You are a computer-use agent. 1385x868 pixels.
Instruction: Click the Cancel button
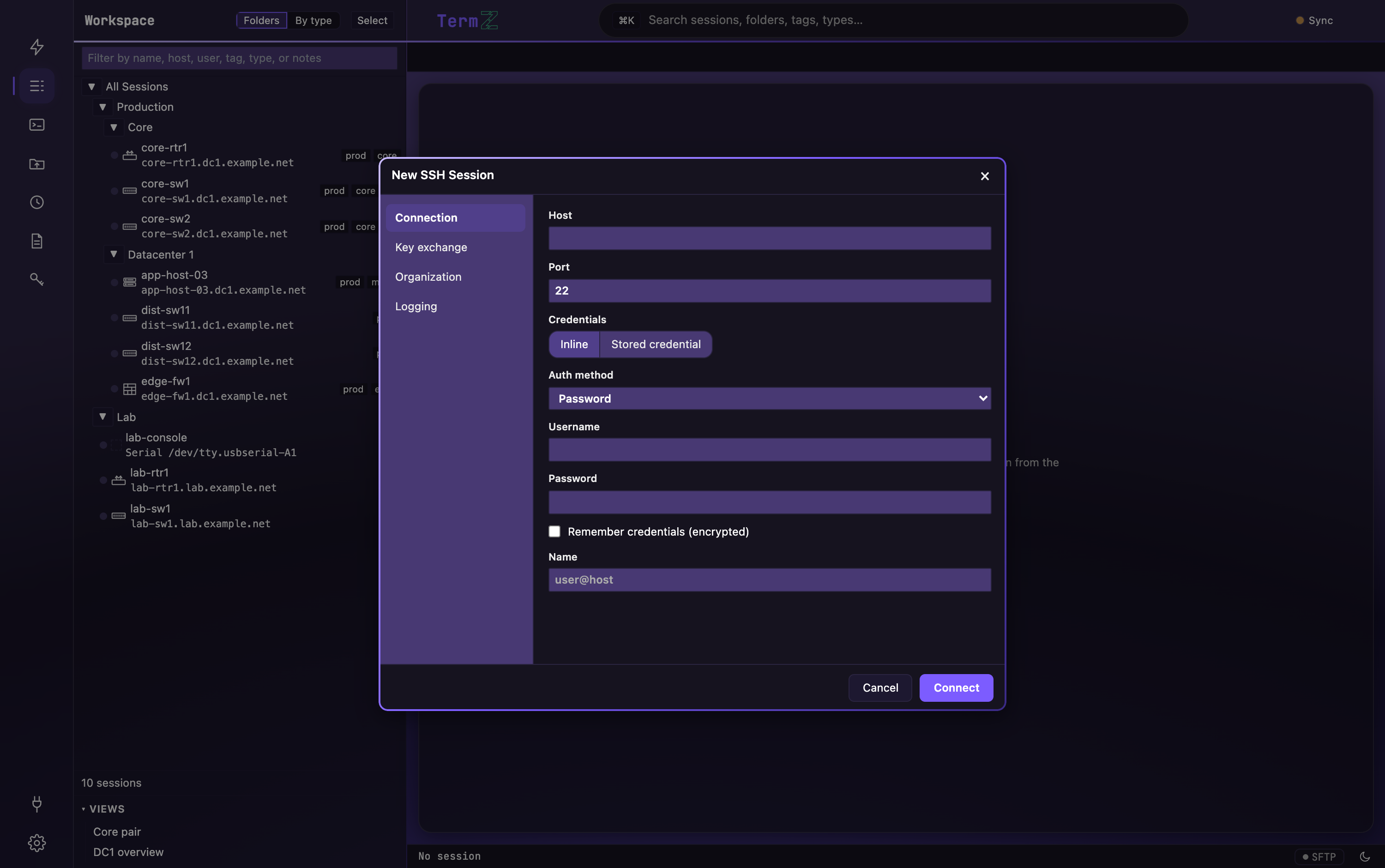880,688
